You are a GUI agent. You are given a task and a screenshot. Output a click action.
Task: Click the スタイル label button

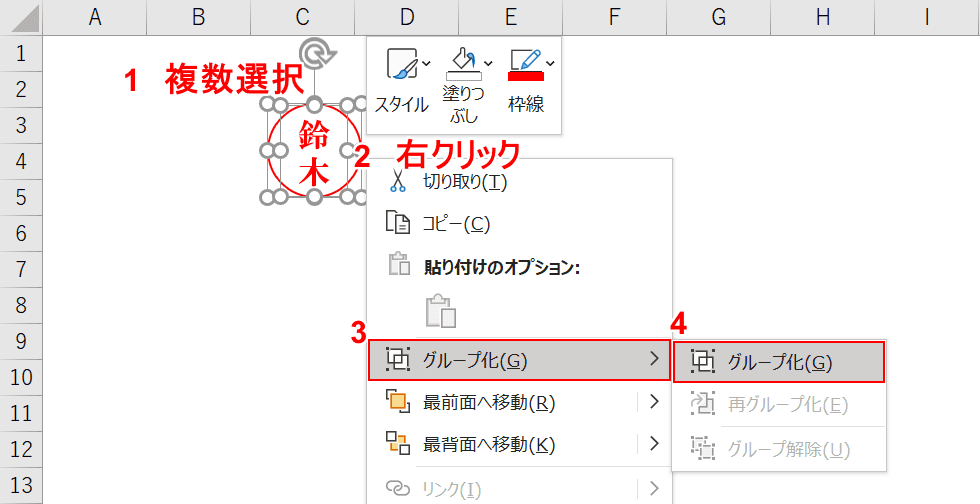coord(401,104)
